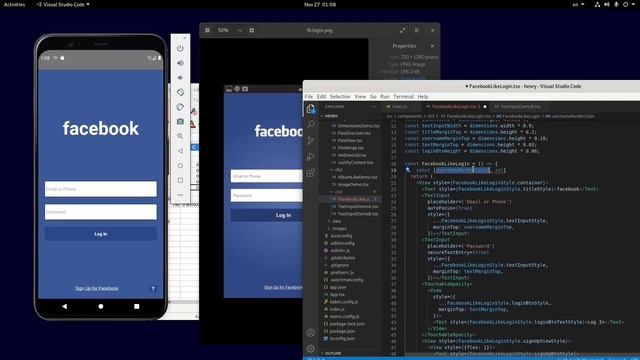Open the Source Control view in VS Code
The width and height of the screenshot is (640, 360).
311,140
